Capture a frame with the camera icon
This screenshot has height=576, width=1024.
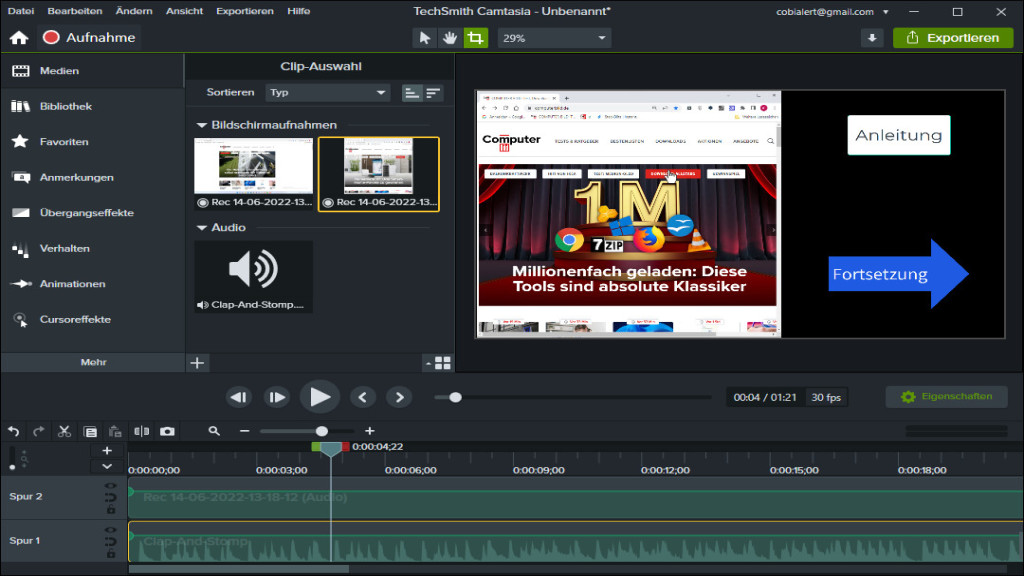[x=166, y=431]
